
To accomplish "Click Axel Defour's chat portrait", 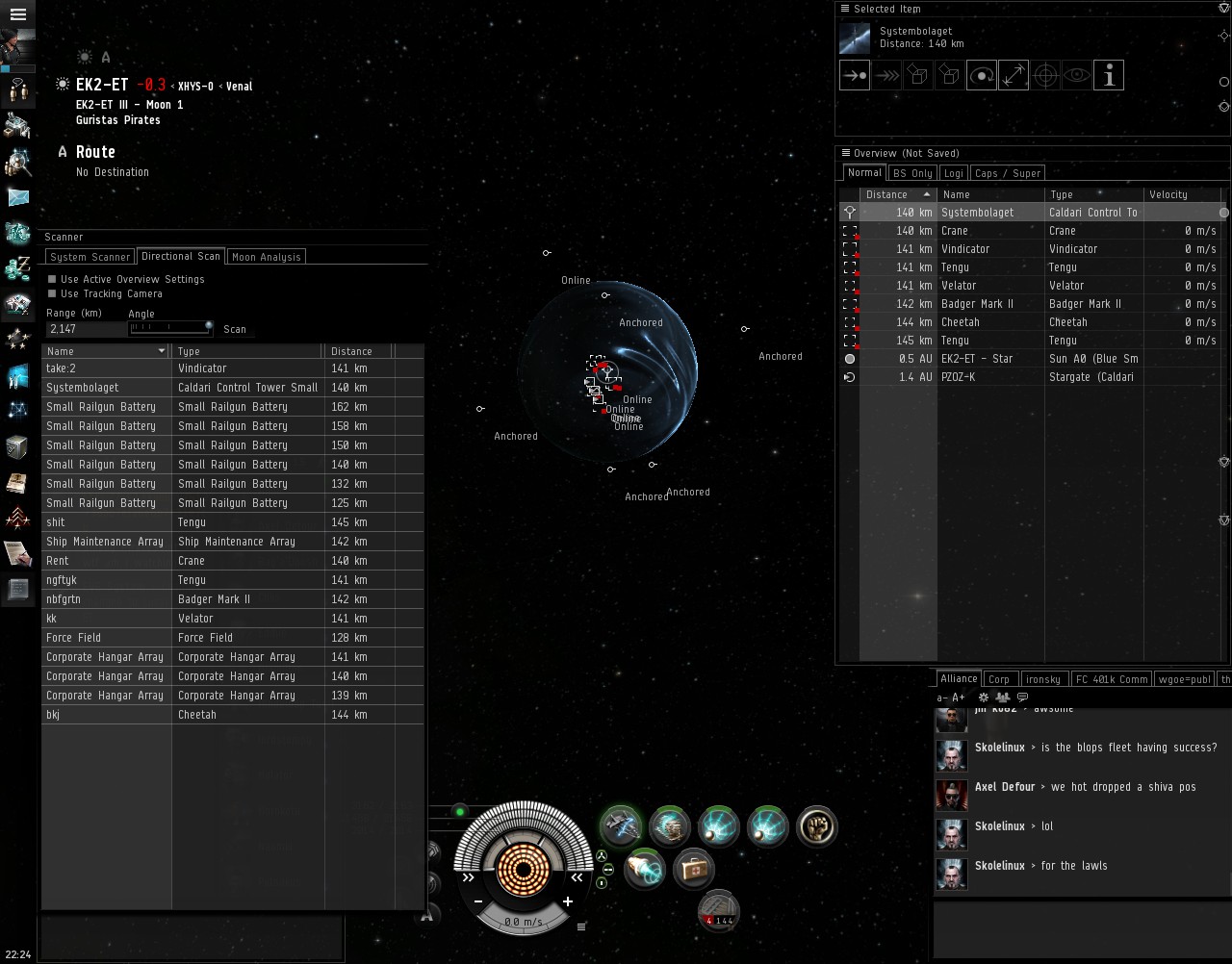I will 952,796.
